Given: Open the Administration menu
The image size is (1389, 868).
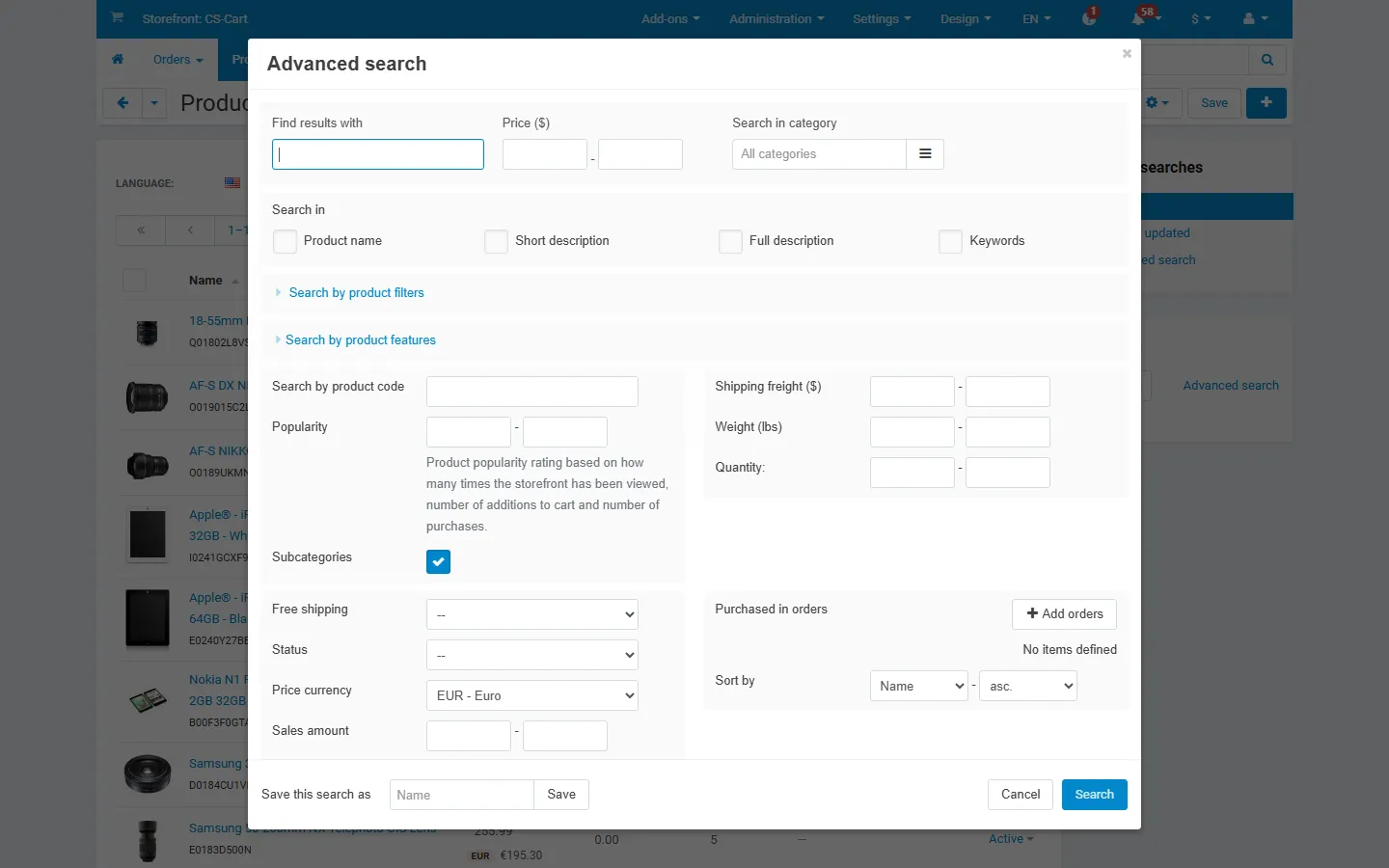Looking at the screenshot, I should [x=776, y=18].
